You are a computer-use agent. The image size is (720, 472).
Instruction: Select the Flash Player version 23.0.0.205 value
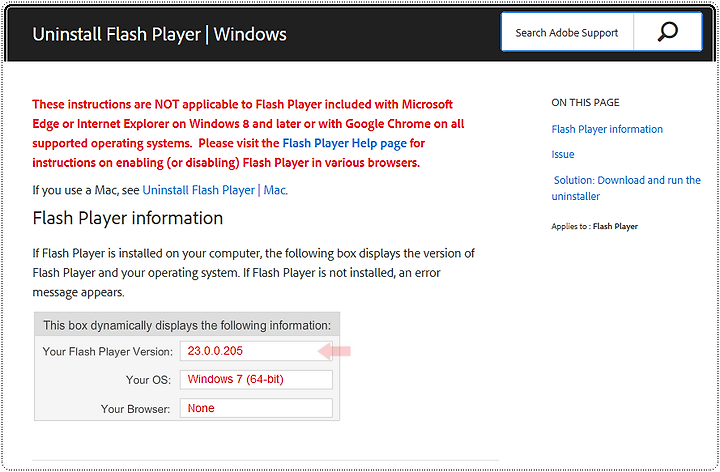215,351
